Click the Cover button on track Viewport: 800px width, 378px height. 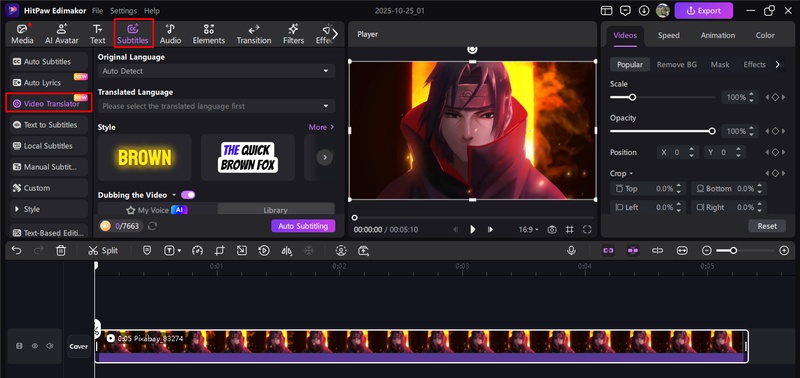tap(79, 346)
